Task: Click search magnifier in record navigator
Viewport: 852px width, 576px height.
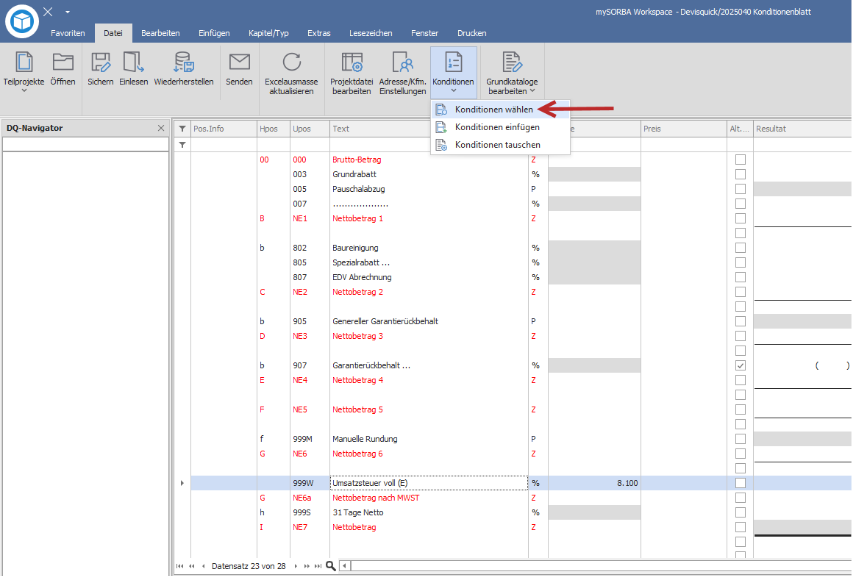Action: point(330,566)
